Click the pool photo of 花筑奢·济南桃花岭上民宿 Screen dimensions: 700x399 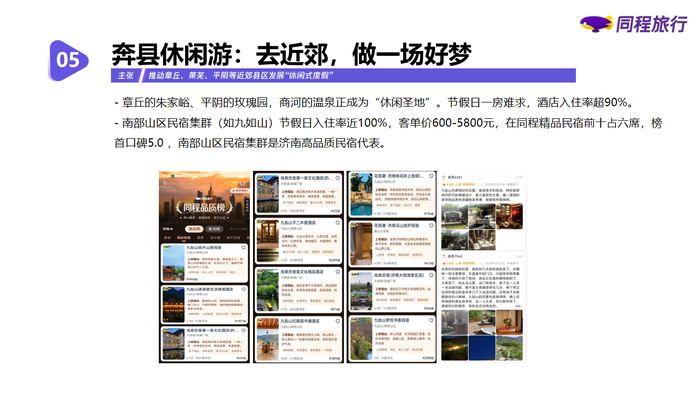click(x=361, y=195)
